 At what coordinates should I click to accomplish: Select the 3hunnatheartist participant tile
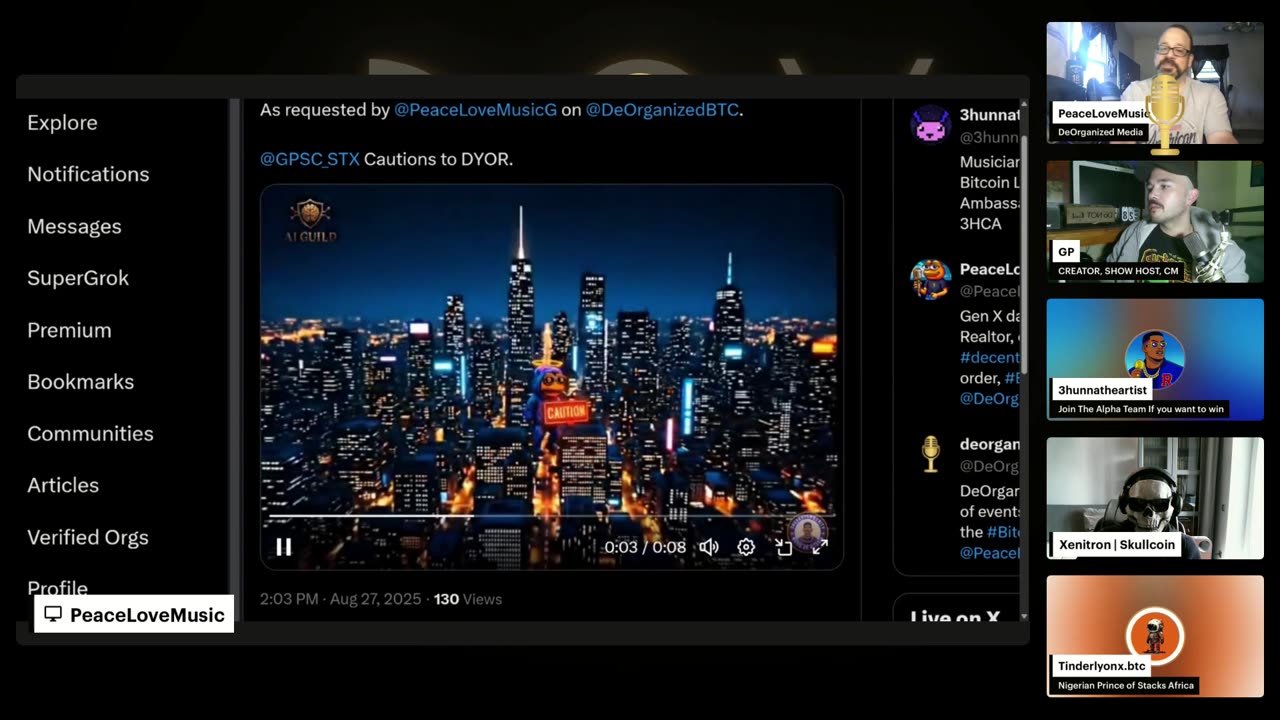coord(1155,359)
